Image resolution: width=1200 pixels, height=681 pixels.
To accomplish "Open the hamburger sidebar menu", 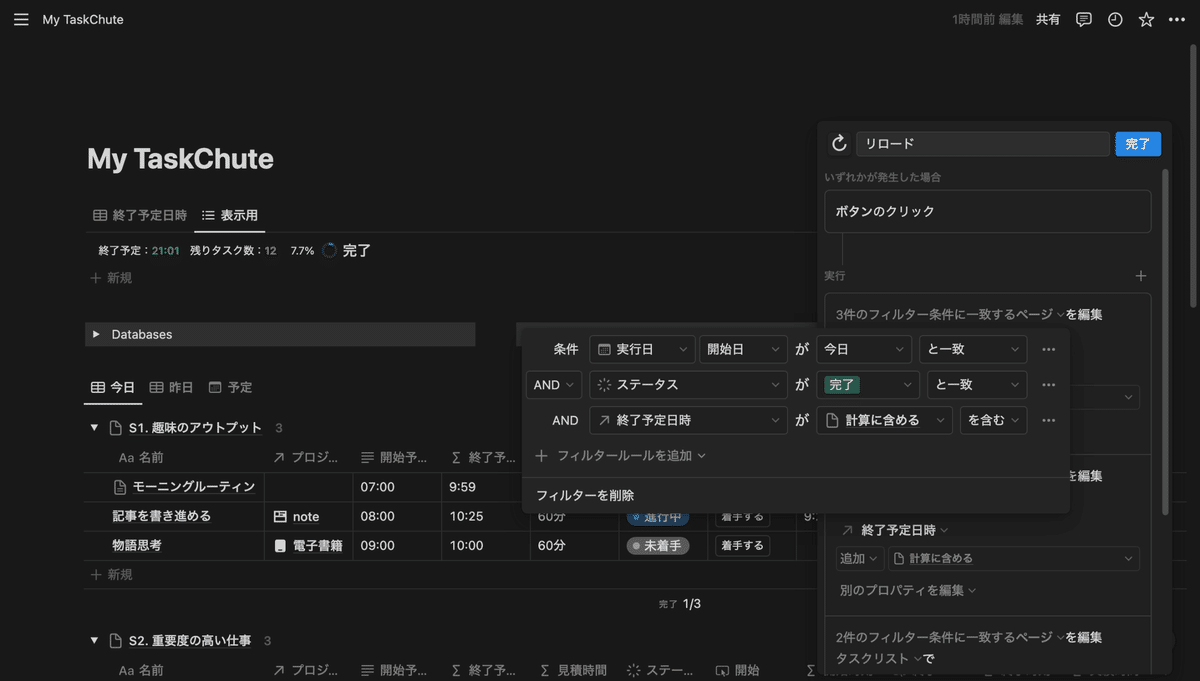I will pos(21,19).
